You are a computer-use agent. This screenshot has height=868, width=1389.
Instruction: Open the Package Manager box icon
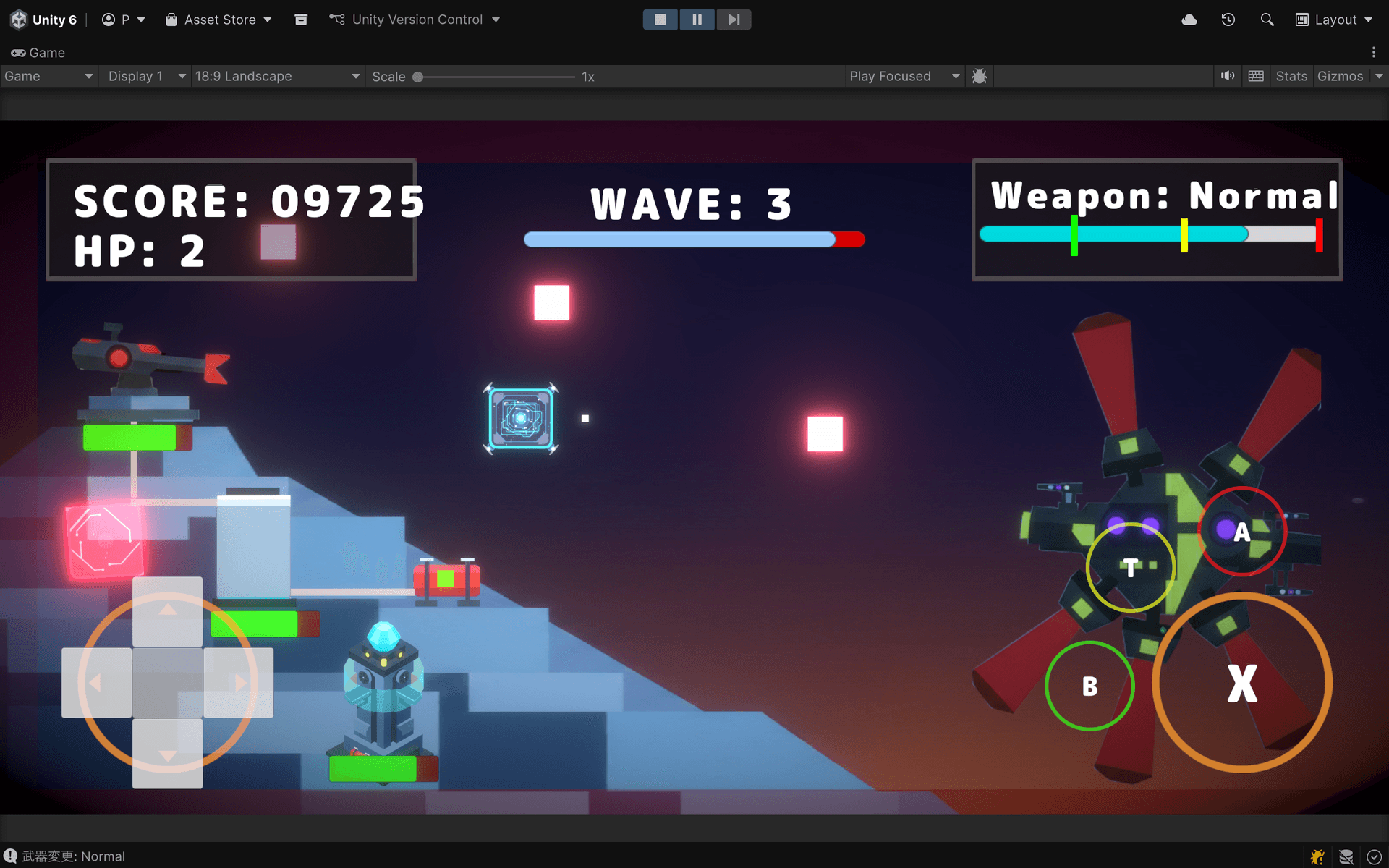[301, 20]
